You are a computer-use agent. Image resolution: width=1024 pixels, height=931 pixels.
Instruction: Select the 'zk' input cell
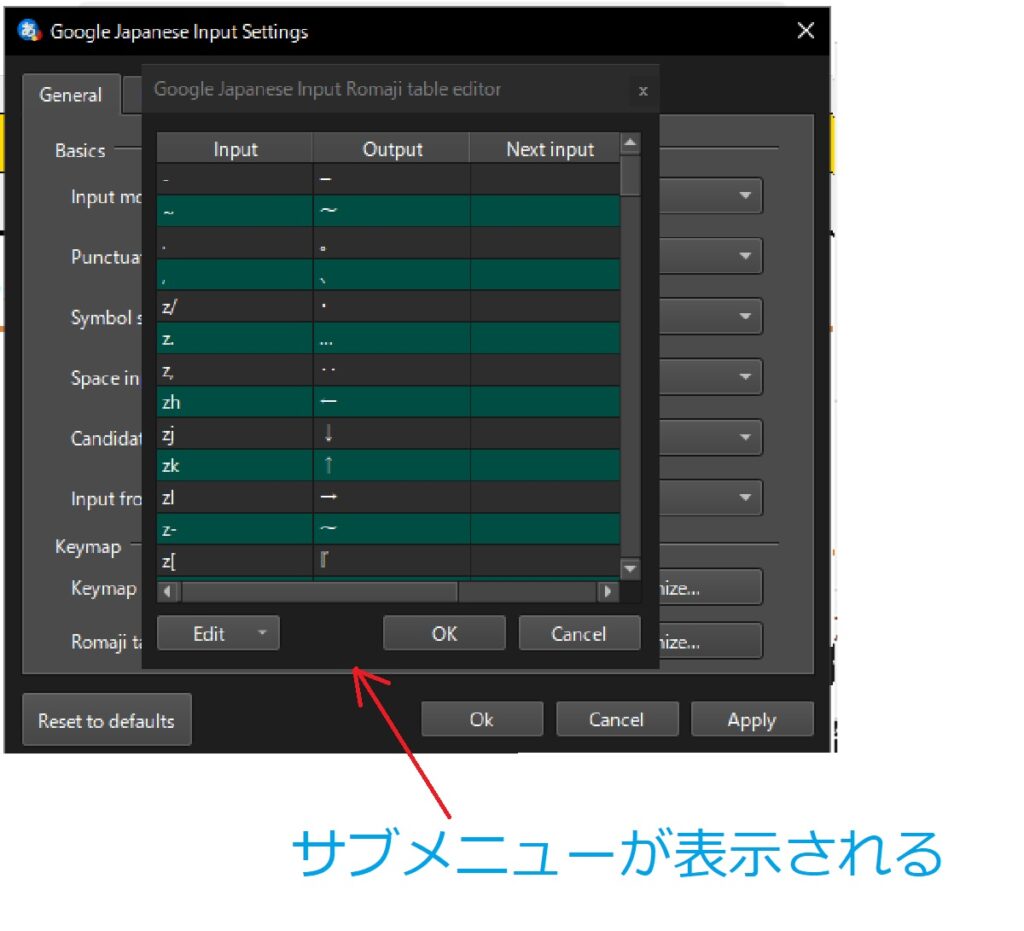pyautogui.click(x=235, y=466)
